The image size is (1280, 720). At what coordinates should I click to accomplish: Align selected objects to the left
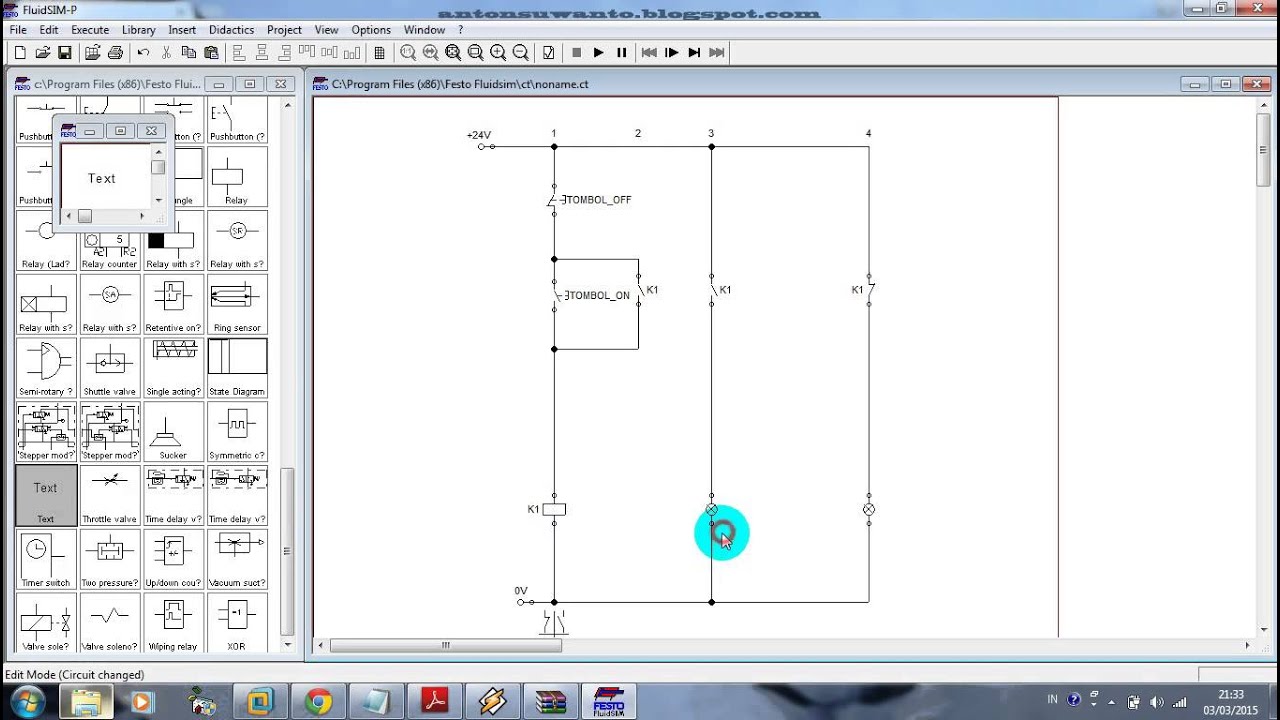pos(239,52)
